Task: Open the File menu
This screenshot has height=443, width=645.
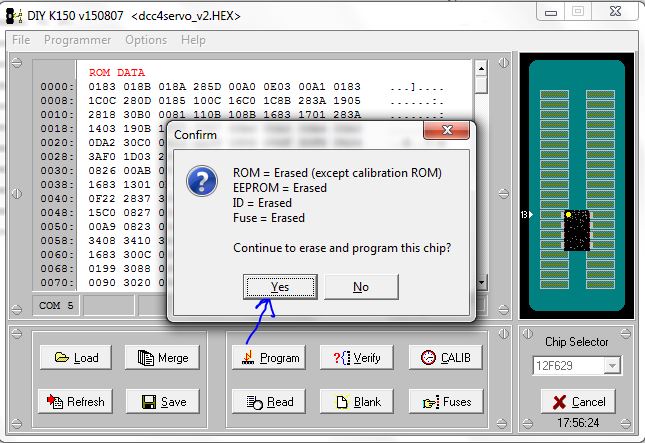Action: tap(21, 40)
